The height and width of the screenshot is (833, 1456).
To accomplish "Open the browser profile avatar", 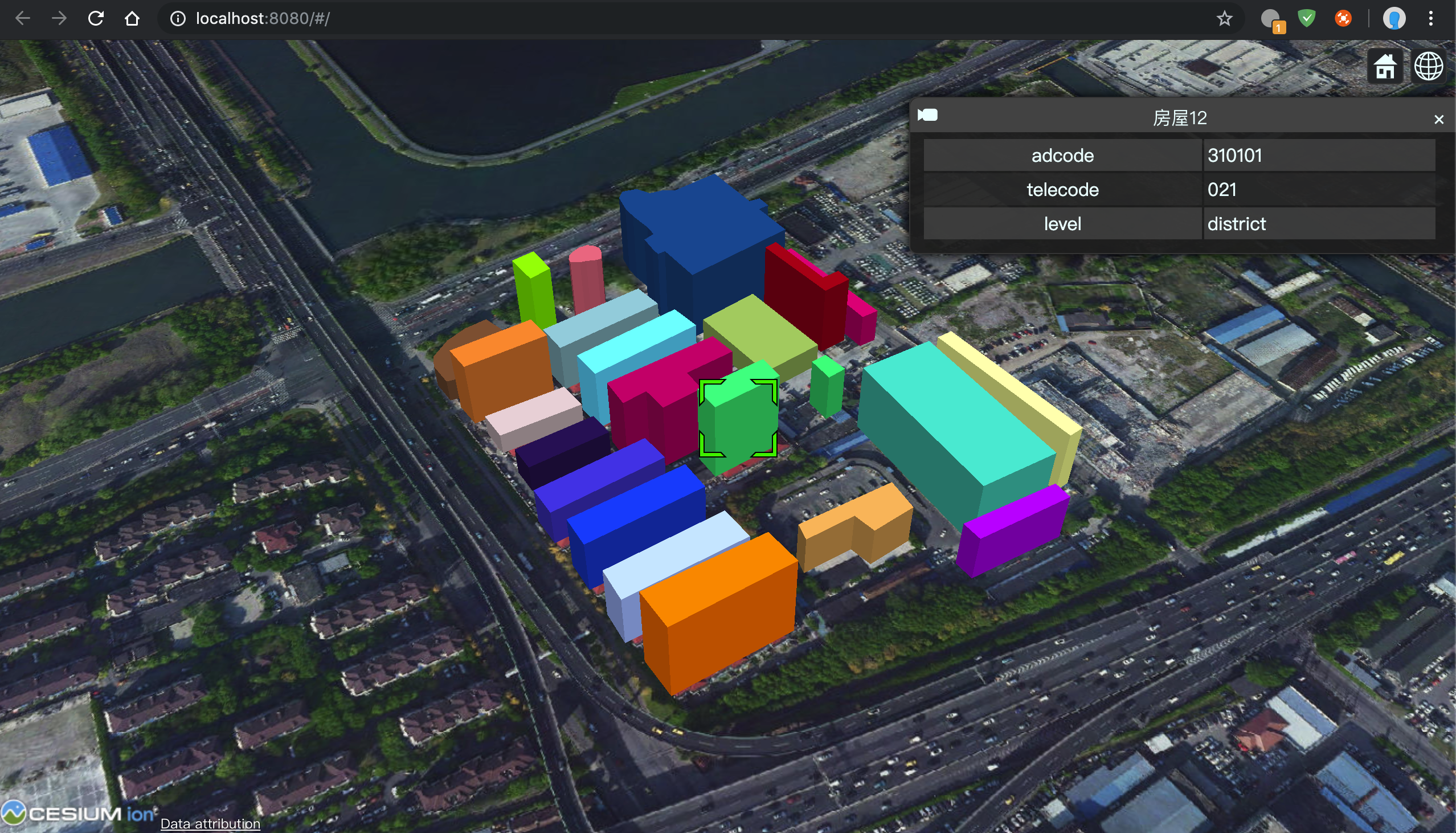I will pos(1394,19).
